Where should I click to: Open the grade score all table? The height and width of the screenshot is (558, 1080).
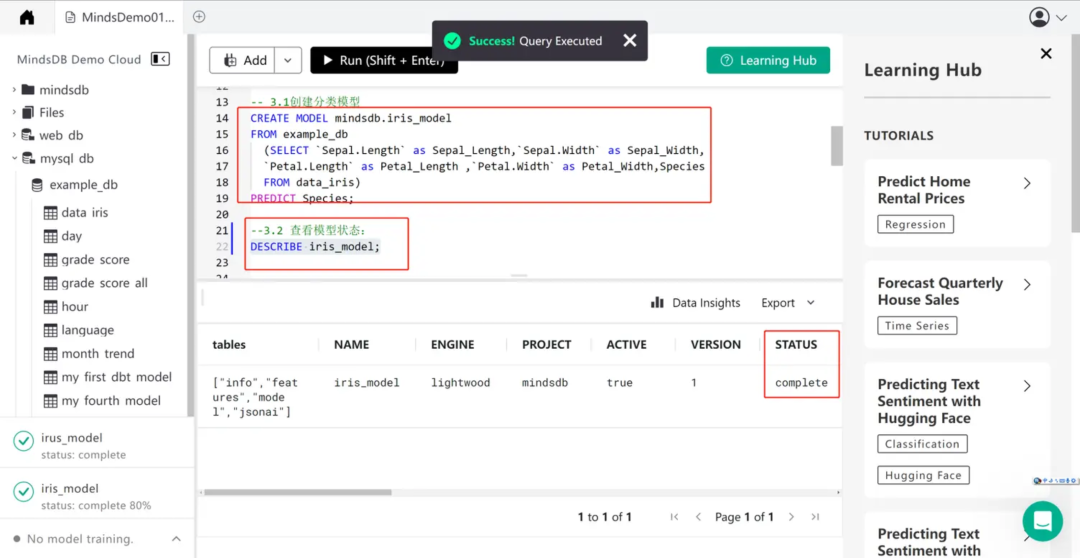pos(104,283)
